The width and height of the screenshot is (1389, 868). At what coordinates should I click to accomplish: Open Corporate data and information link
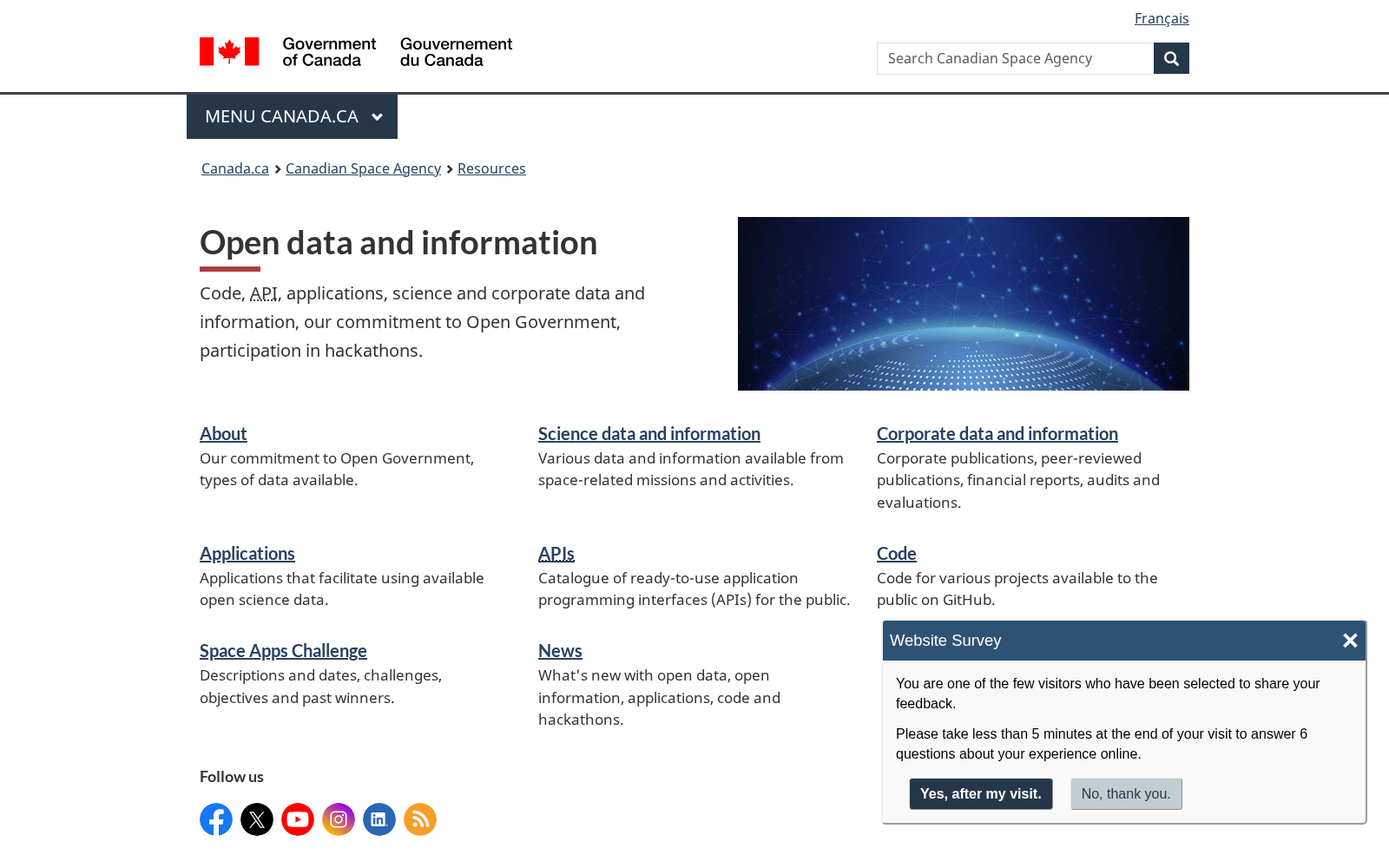pos(997,433)
